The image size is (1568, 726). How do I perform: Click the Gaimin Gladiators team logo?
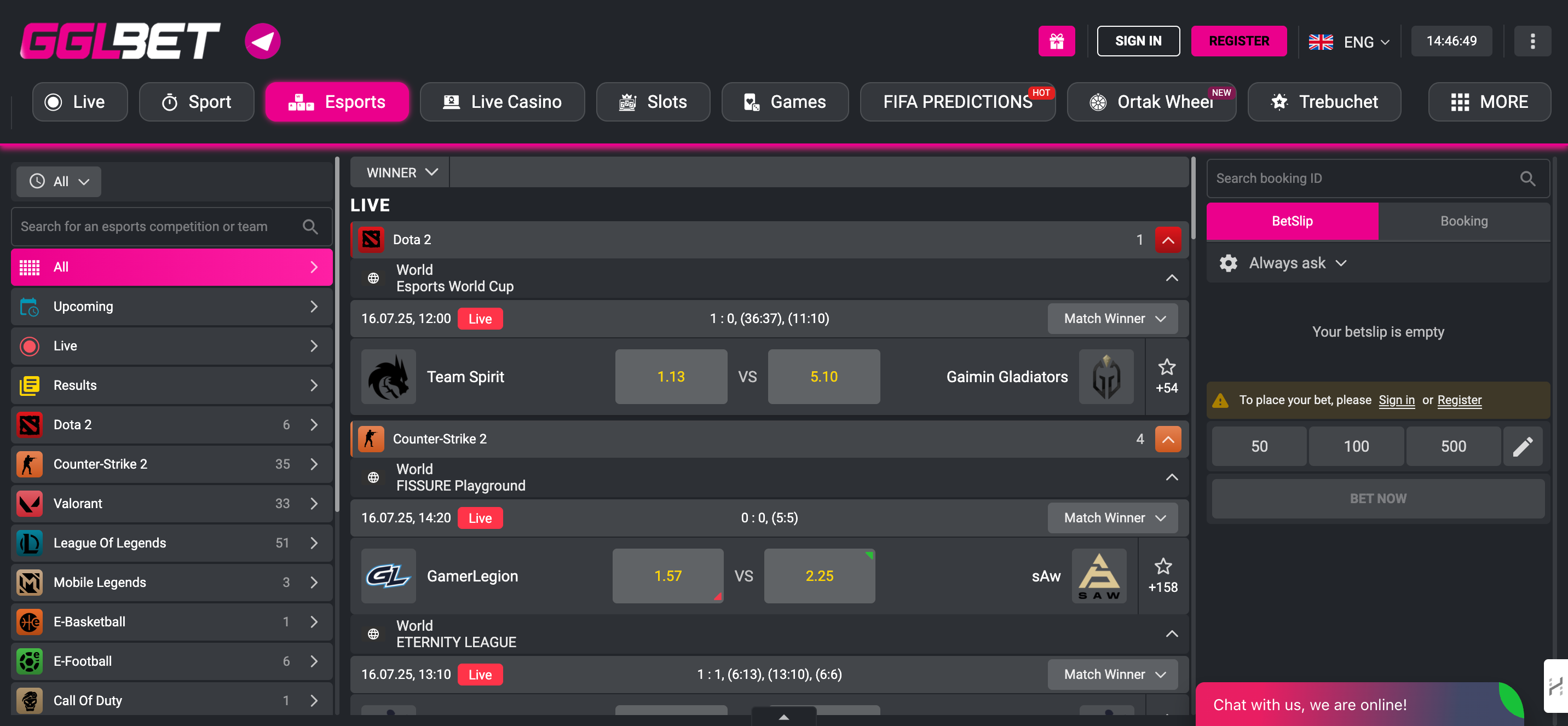1106,377
